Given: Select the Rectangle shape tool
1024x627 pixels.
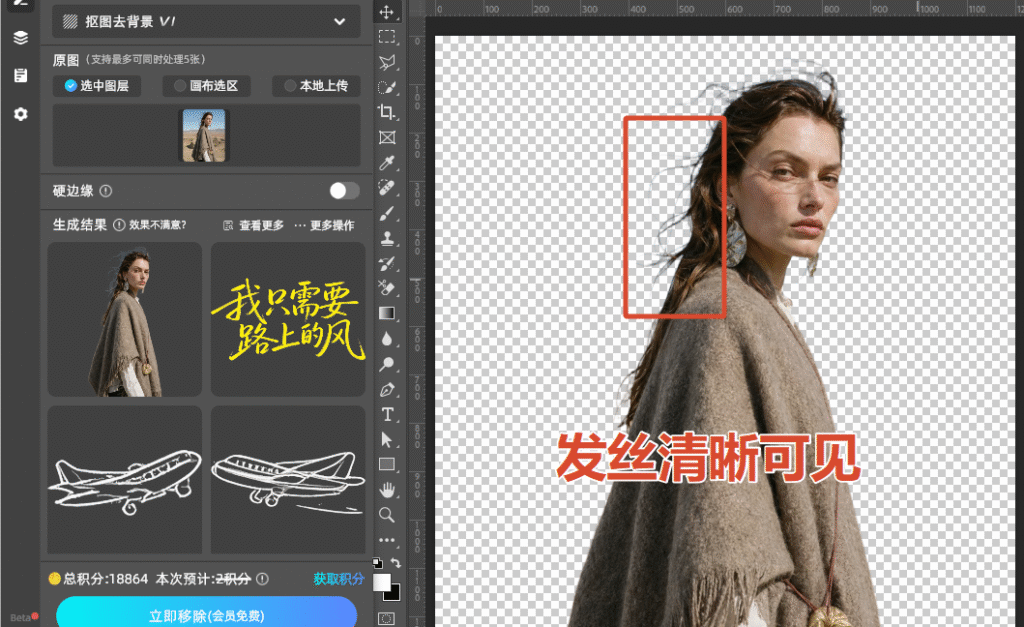Looking at the screenshot, I should pyautogui.click(x=387, y=464).
